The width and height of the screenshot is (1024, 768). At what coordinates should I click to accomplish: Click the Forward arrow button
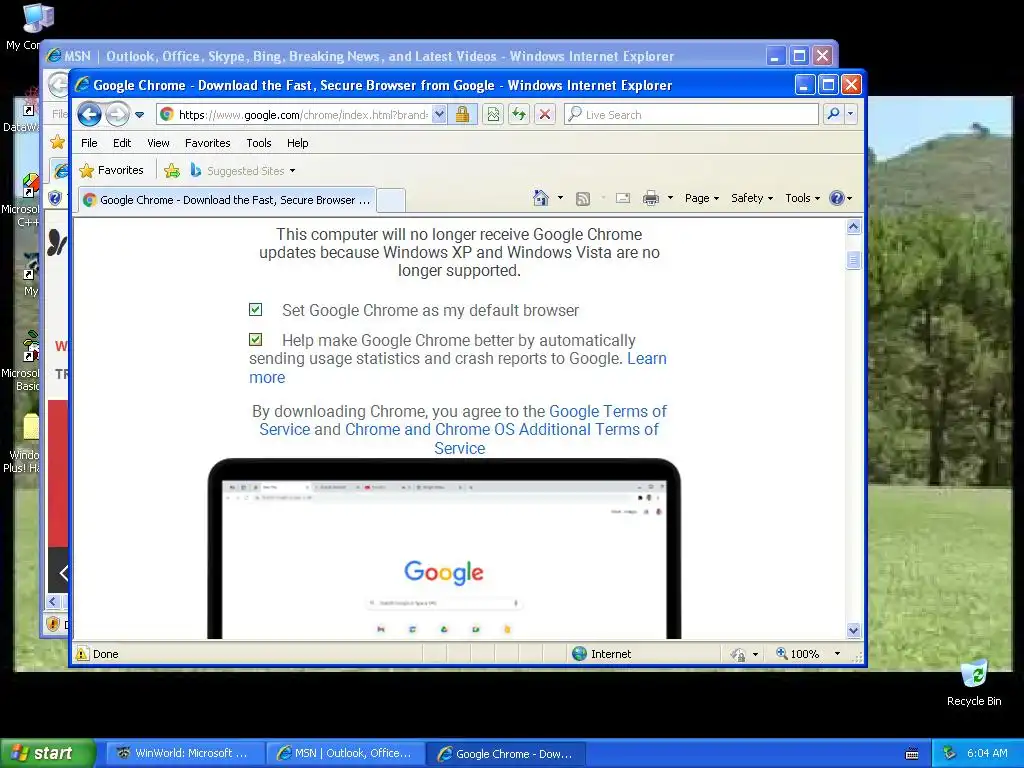[x=118, y=114]
